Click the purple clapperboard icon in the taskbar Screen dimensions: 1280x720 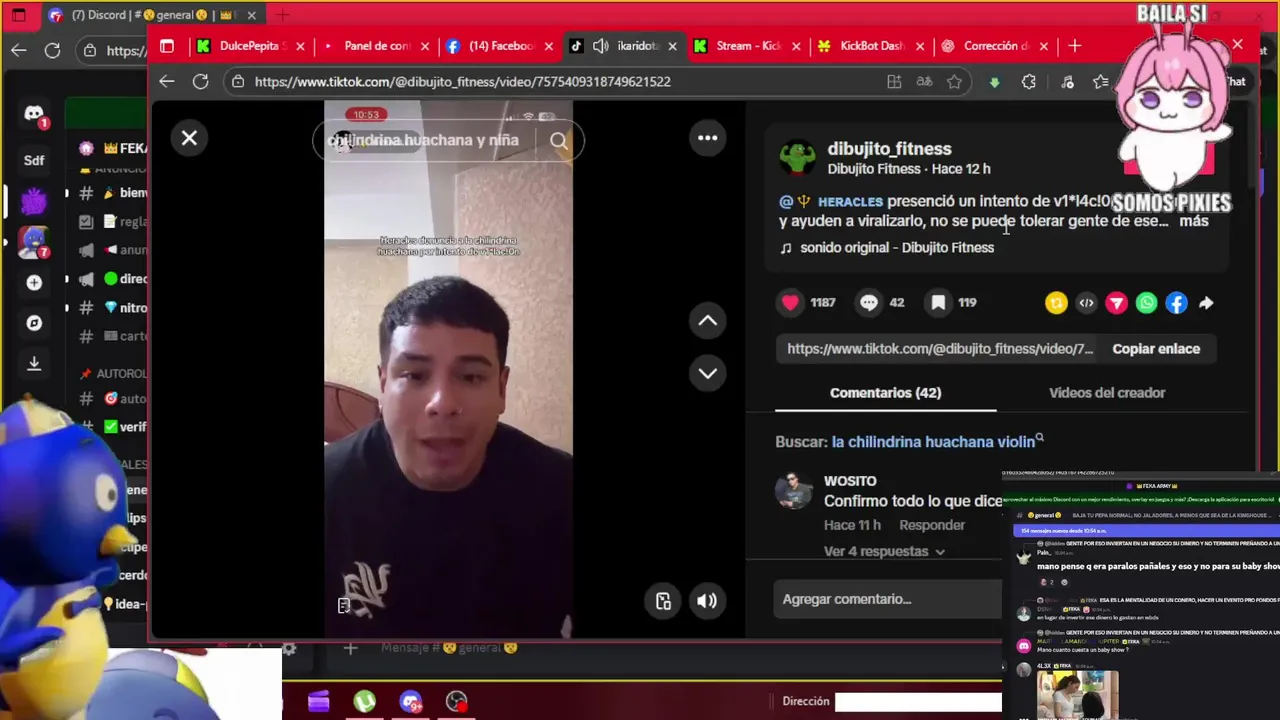tap(318, 702)
